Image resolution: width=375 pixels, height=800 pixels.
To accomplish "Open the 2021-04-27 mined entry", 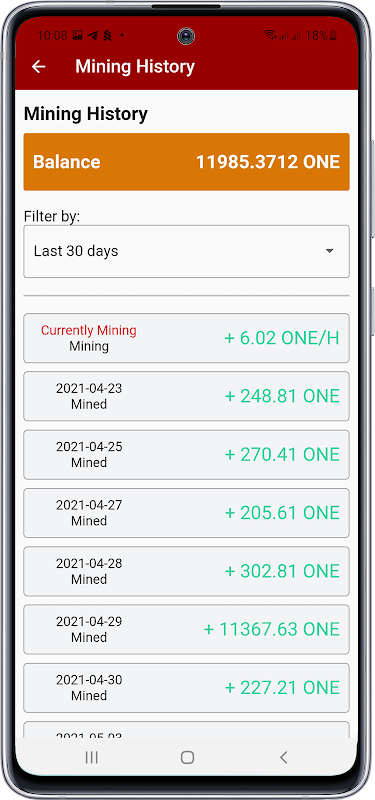I will coord(186,513).
